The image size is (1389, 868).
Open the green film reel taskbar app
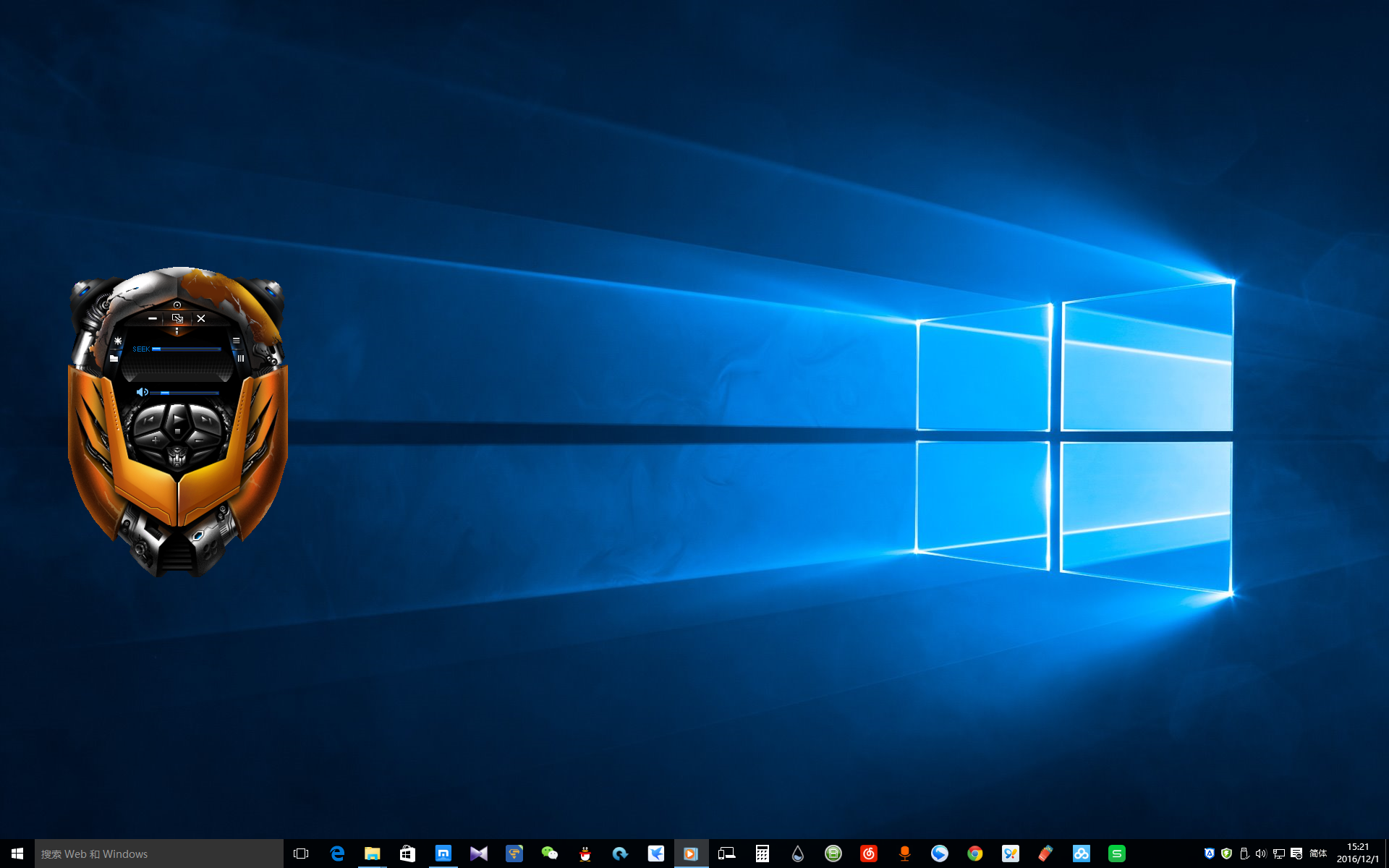point(833,854)
